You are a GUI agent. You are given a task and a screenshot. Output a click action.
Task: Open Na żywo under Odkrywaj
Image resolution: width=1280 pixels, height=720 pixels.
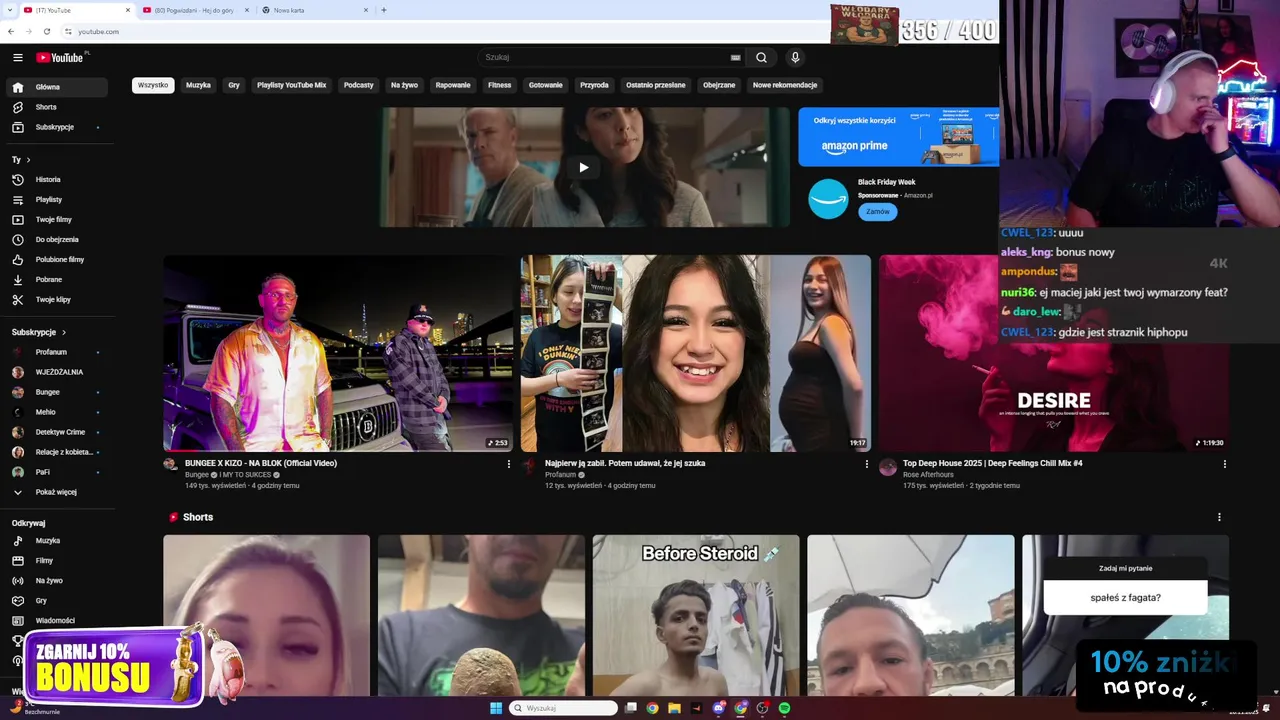click(x=58, y=581)
